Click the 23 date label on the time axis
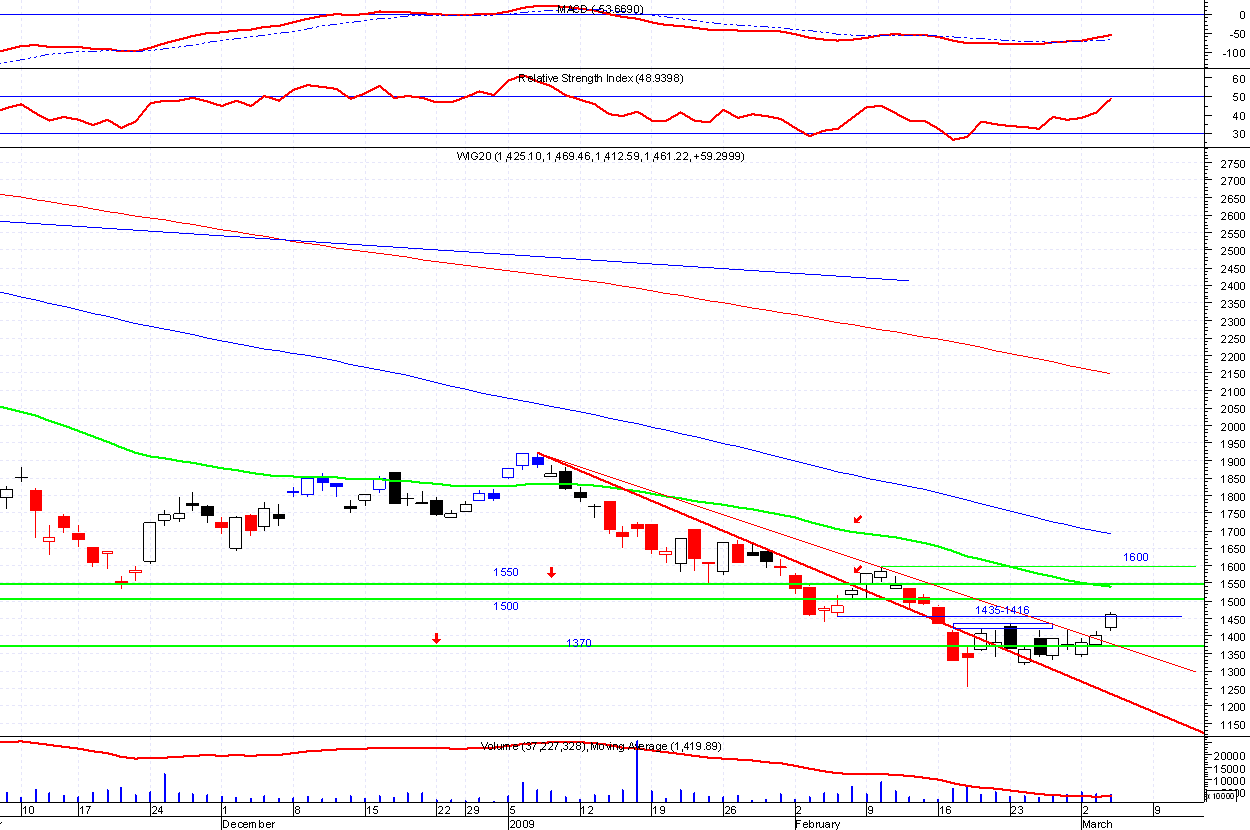This screenshot has height=830, width=1250. 1016,810
